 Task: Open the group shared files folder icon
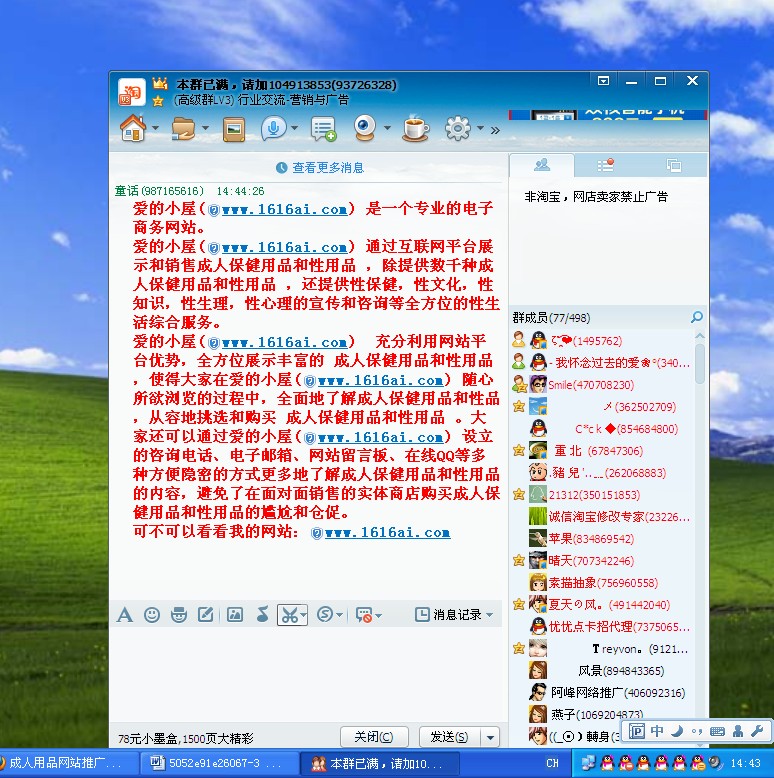click(183, 129)
